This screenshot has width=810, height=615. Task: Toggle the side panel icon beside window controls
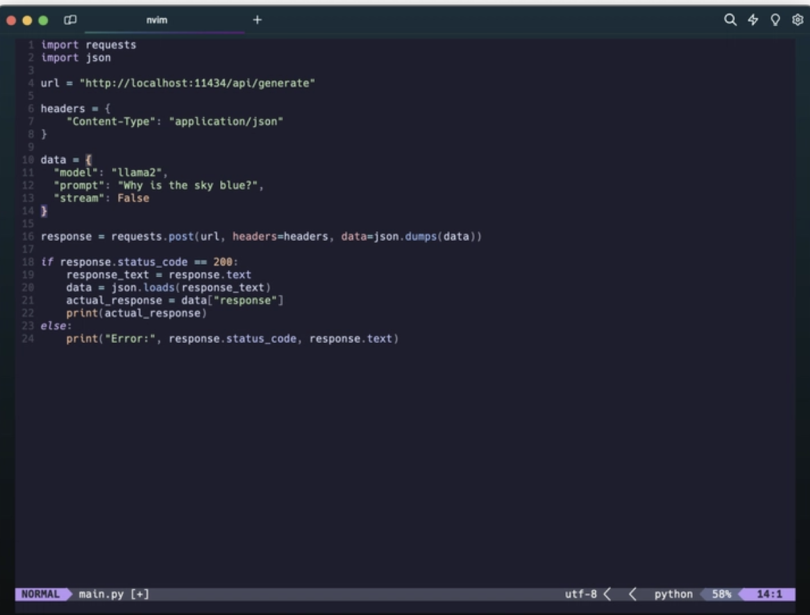point(70,20)
